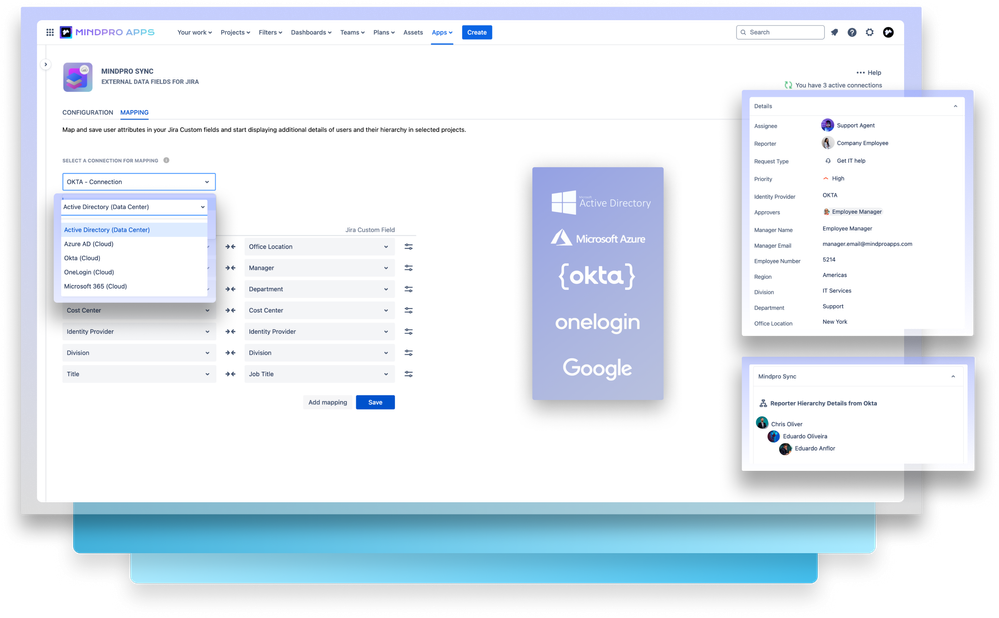Screen dimensions: 999x618
Task: Open the Division attribute dropdown on left
Action: (139, 353)
